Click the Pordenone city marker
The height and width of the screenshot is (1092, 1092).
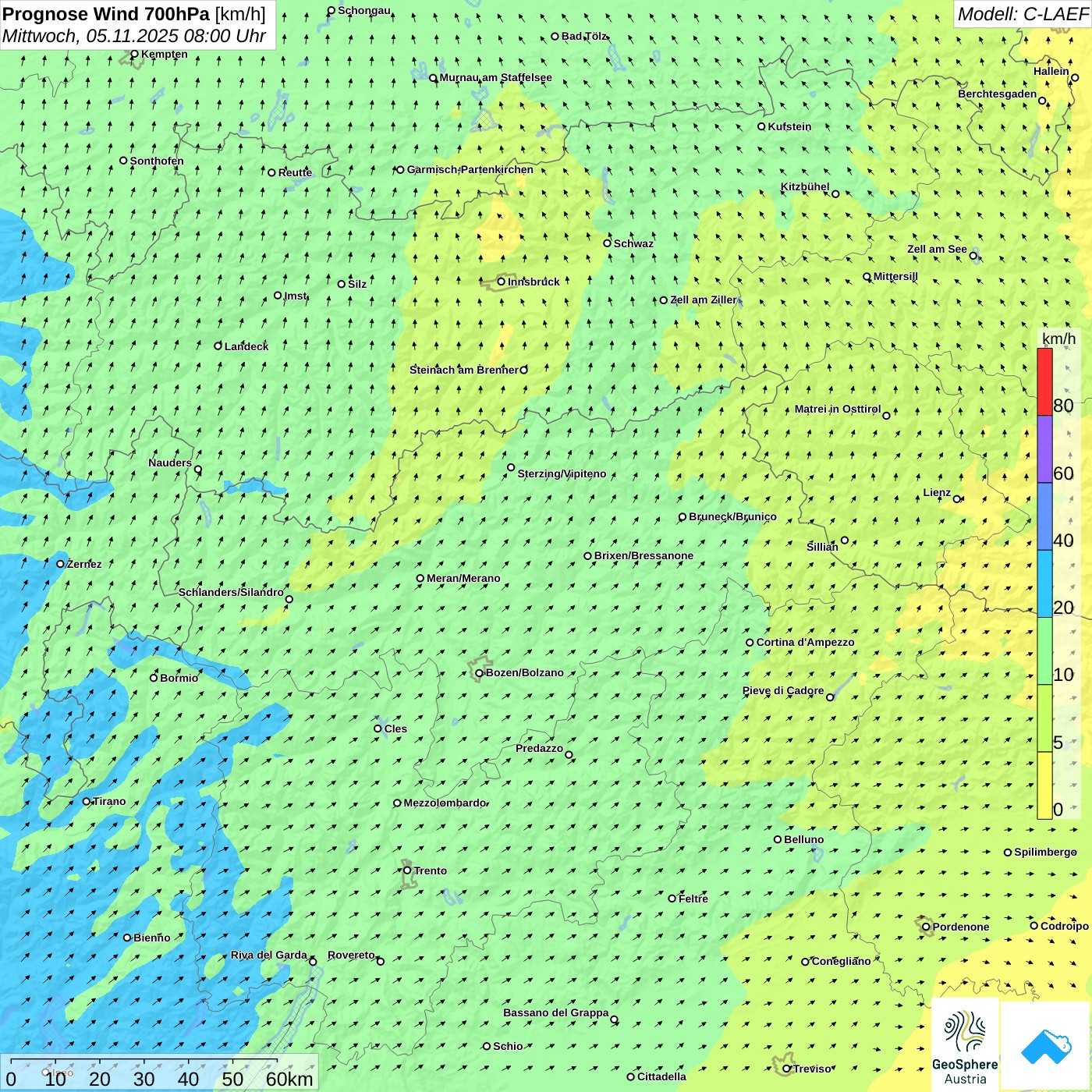click(926, 927)
